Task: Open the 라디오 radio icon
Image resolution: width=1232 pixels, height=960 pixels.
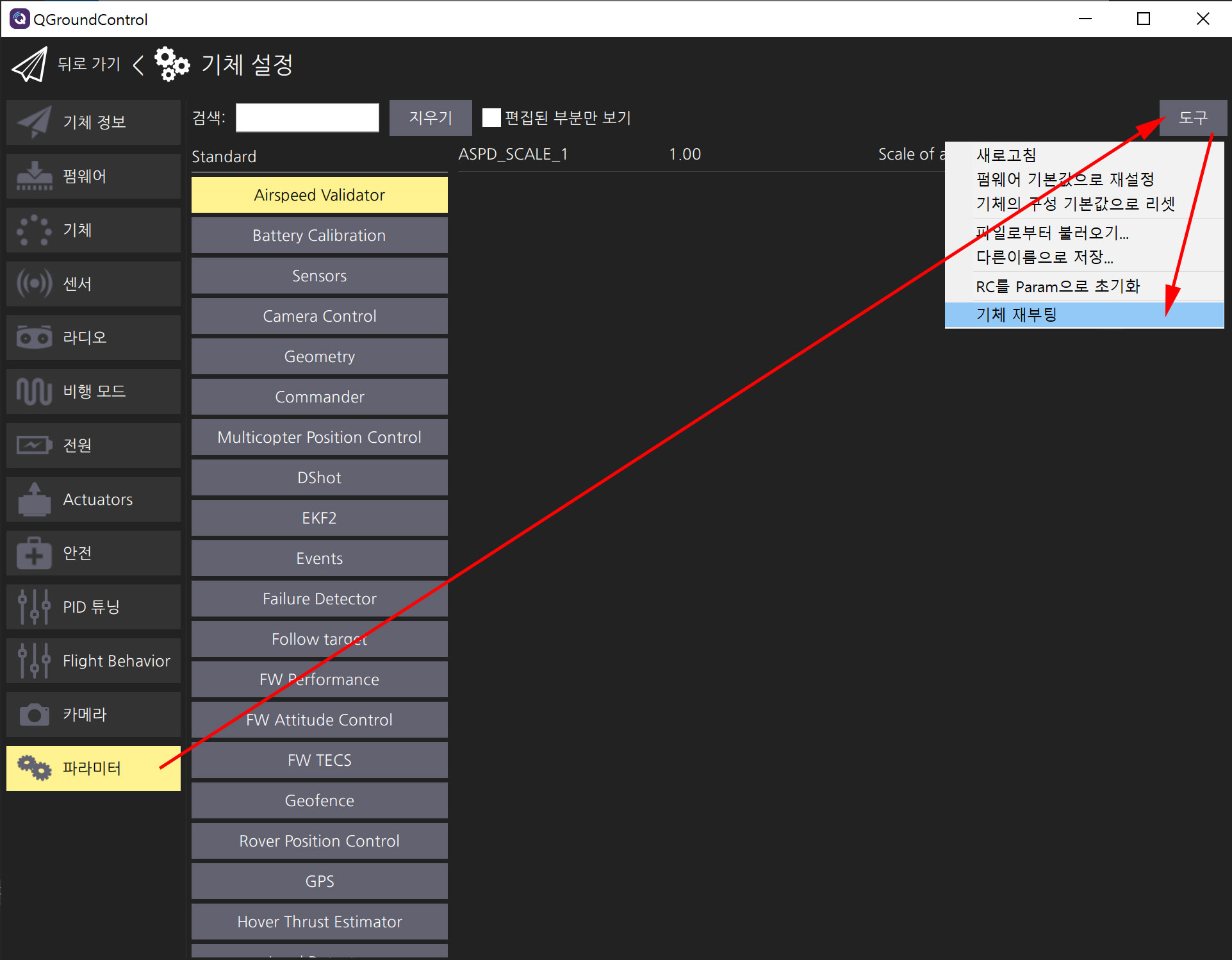Action: 35,337
